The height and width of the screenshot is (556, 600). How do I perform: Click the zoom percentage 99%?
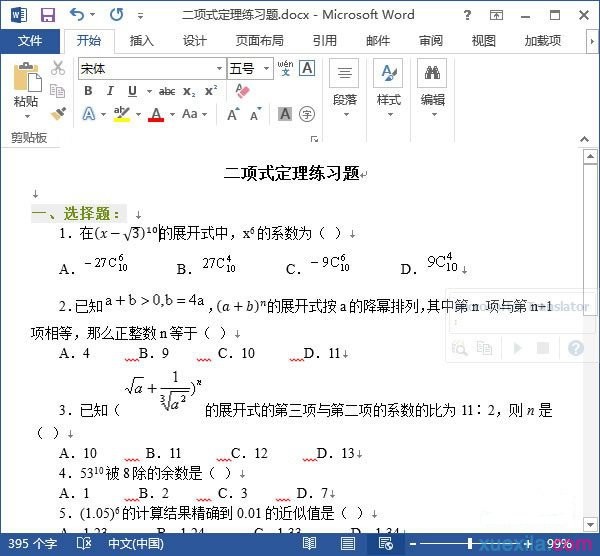[x=559, y=543]
